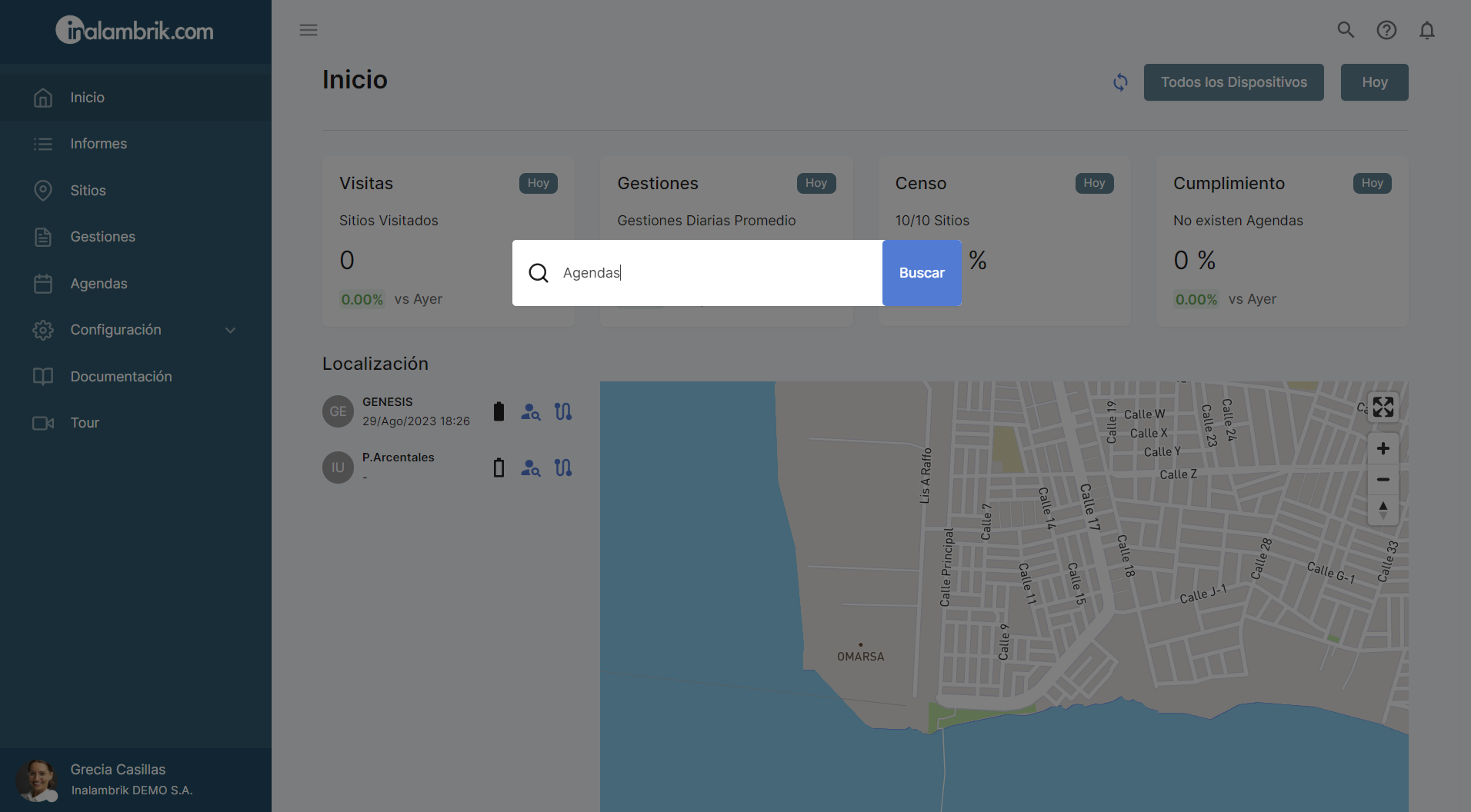1471x812 pixels.
Task: Click the P.Arcentales device name
Action: coord(399,458)
